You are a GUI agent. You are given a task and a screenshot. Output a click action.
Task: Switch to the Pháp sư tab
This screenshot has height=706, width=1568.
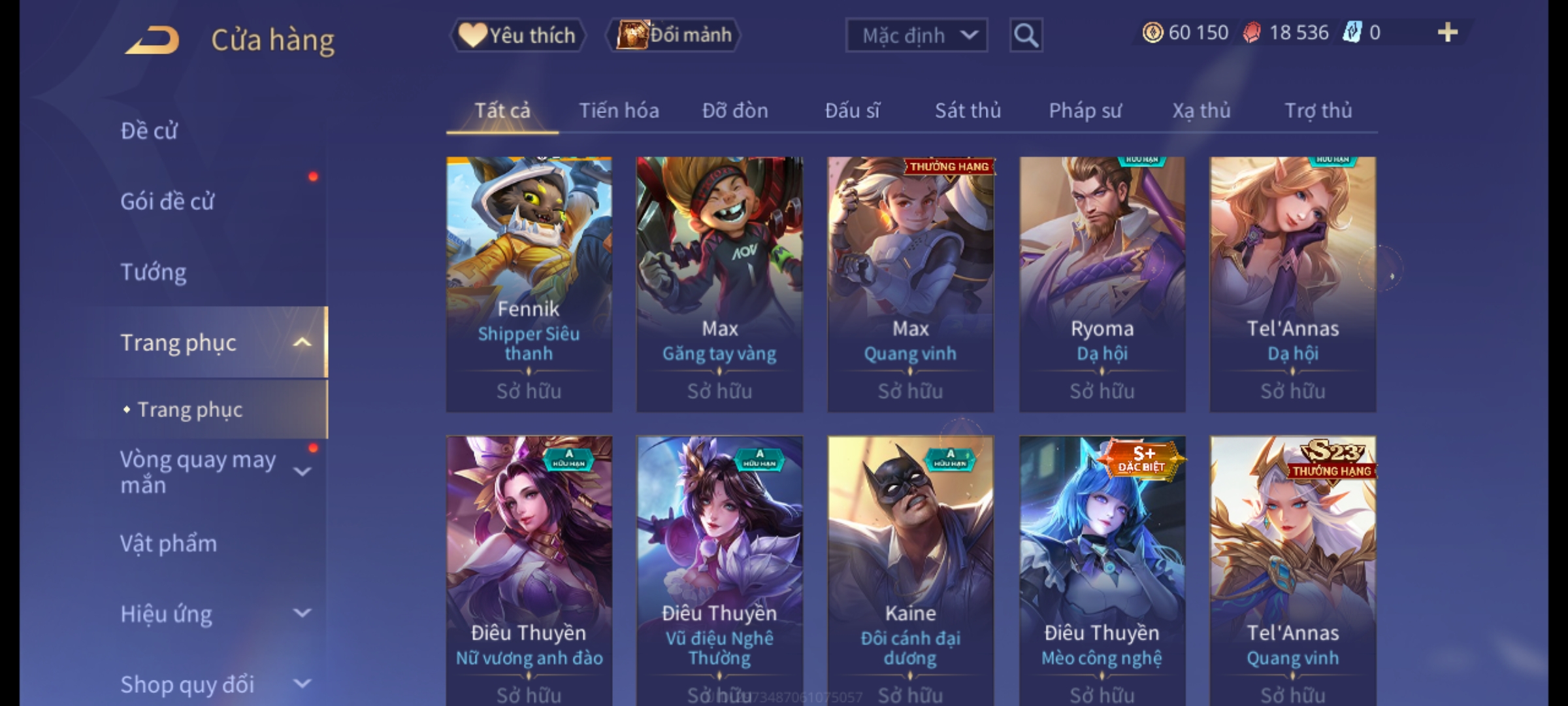click(x=1085, y=110)
